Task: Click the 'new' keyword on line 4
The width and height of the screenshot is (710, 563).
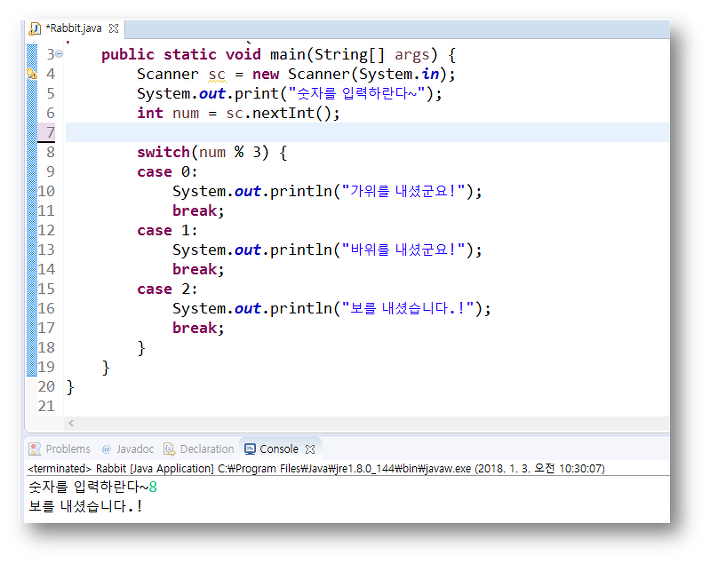Action: pyautogui.click(x=265, y=74)
